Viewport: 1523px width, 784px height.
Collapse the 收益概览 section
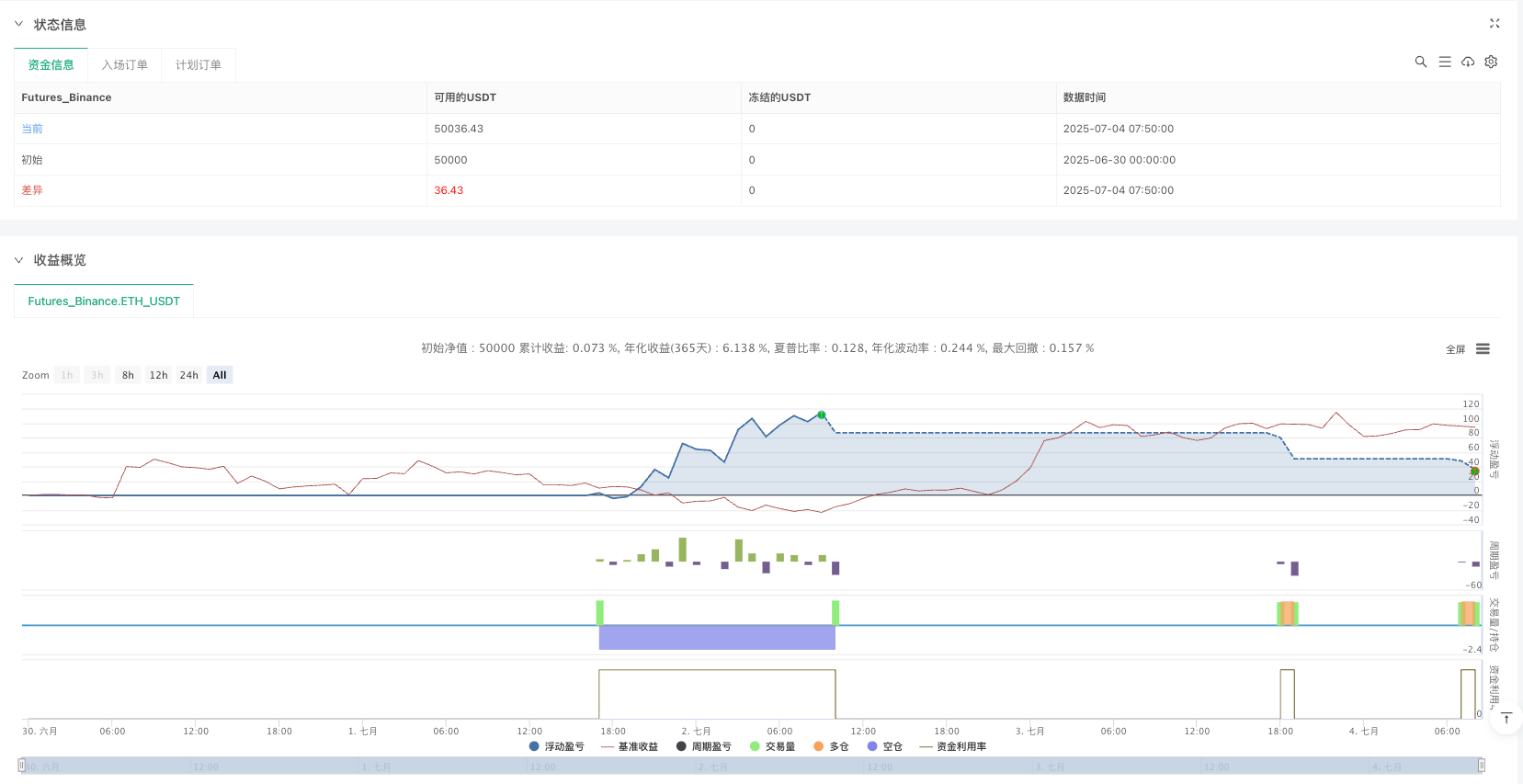(x=18, y=260)
